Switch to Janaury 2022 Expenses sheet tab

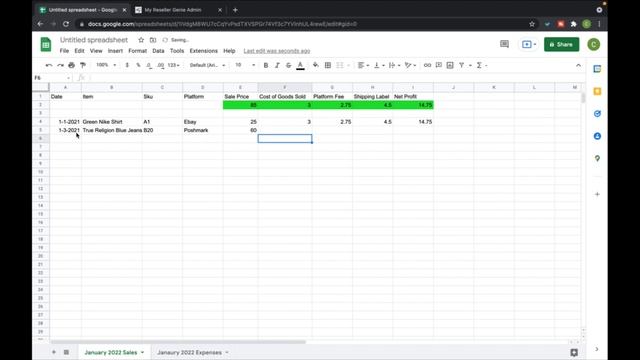192,352
